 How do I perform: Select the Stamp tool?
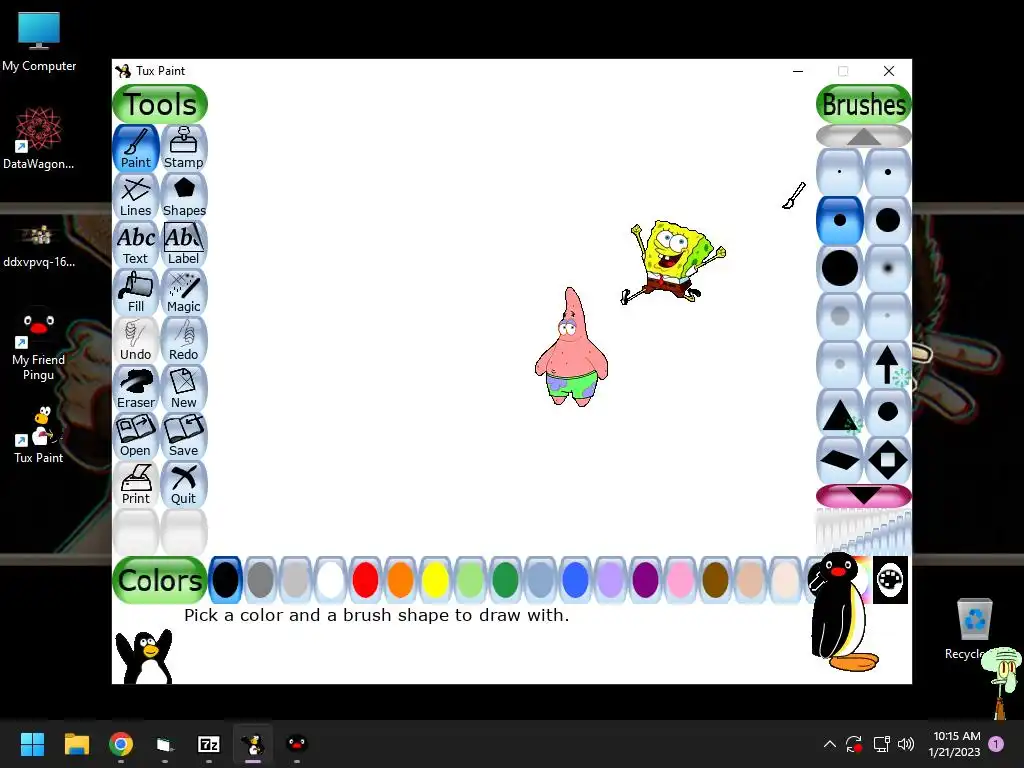pyautogui.click(x=184, y=148)
